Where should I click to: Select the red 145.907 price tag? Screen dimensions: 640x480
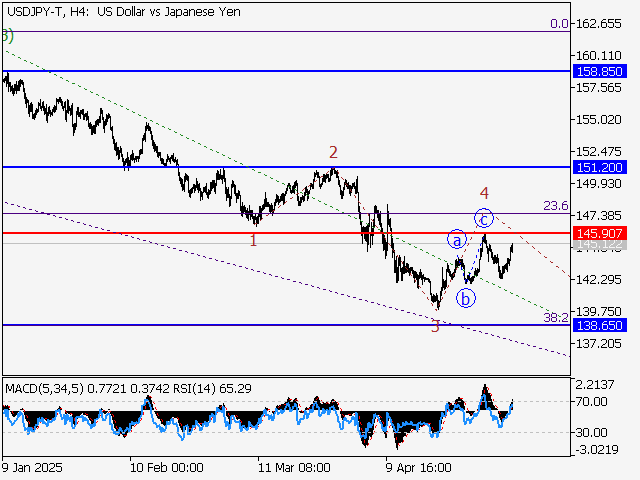(x=600, y=233)
